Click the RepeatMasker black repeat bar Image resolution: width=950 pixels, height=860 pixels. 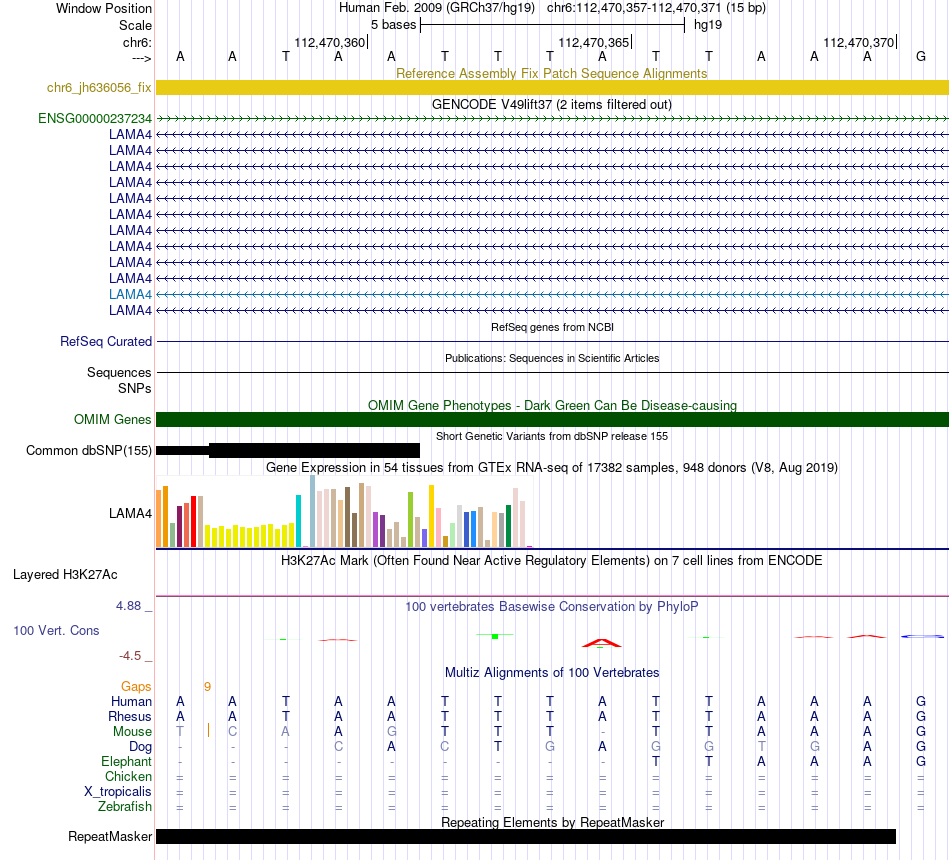526,836
